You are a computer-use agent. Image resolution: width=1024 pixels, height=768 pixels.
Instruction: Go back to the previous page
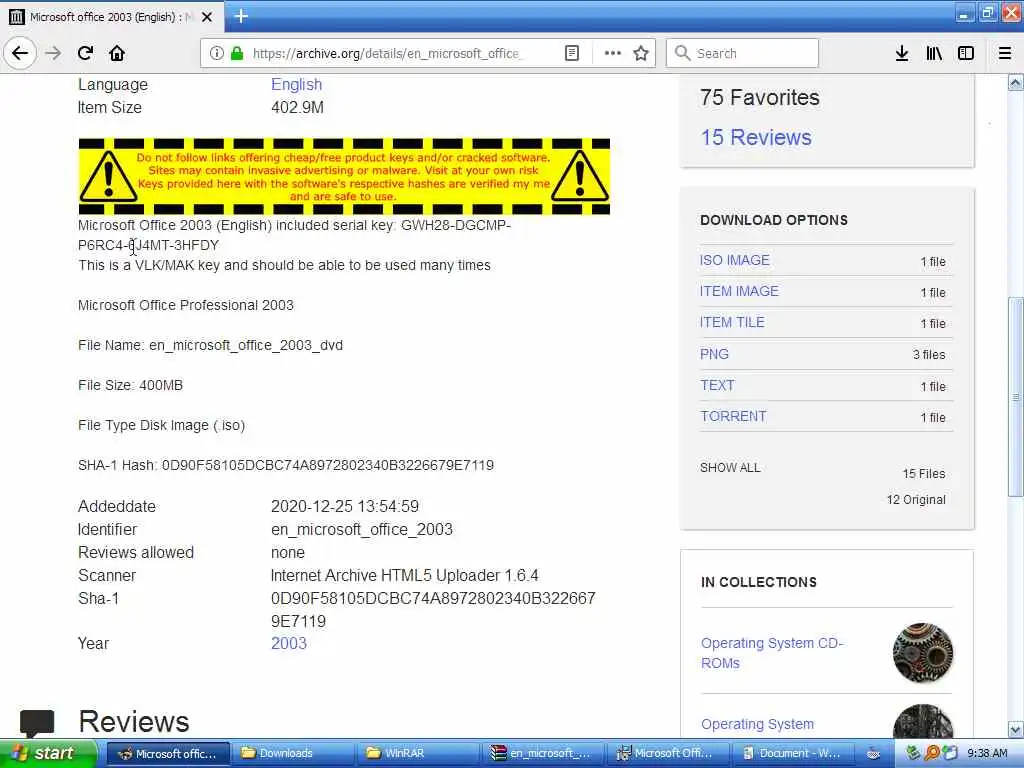(x=20, y=53)
